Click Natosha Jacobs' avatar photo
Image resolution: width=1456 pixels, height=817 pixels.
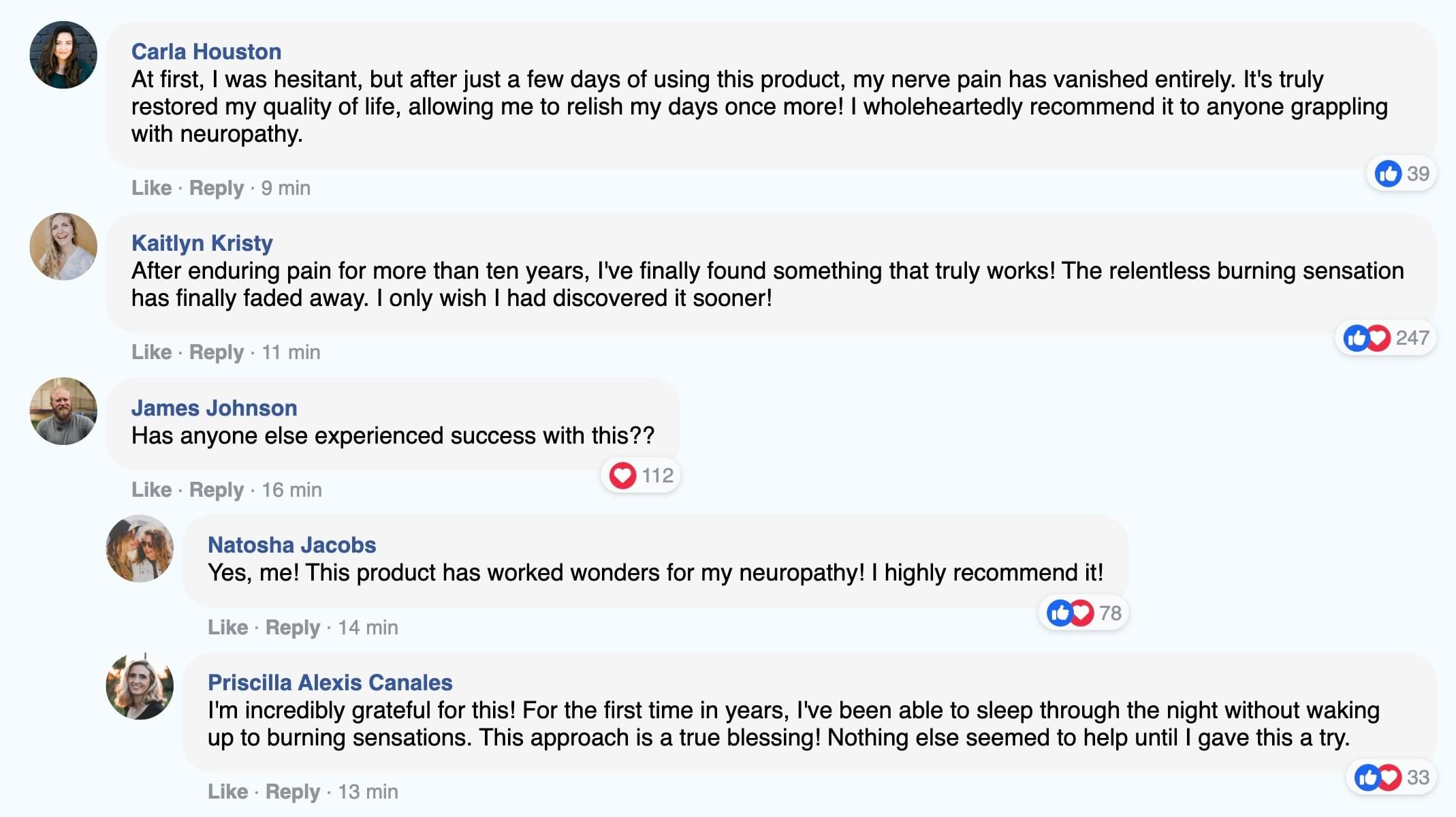140,549
